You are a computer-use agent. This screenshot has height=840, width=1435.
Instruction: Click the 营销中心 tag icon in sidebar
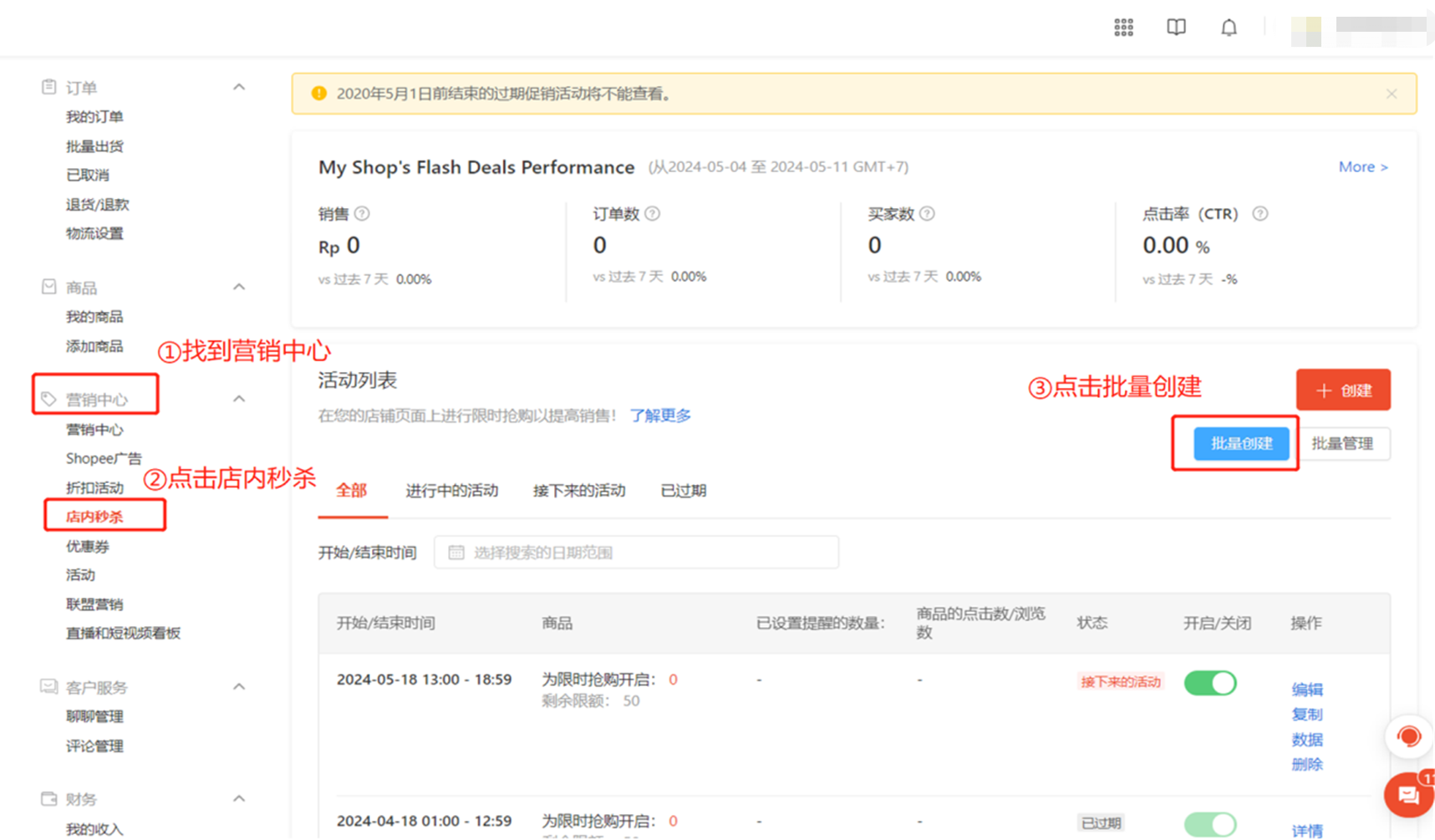click(48, 397)
